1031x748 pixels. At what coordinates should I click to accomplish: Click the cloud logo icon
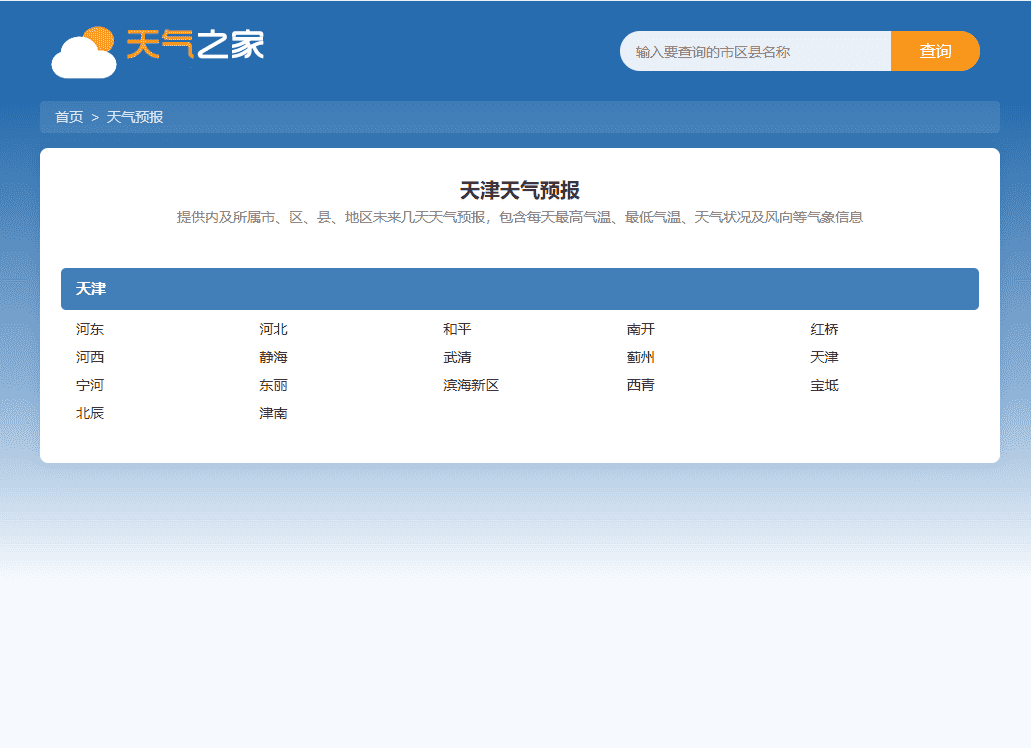(x=84, y=51)
